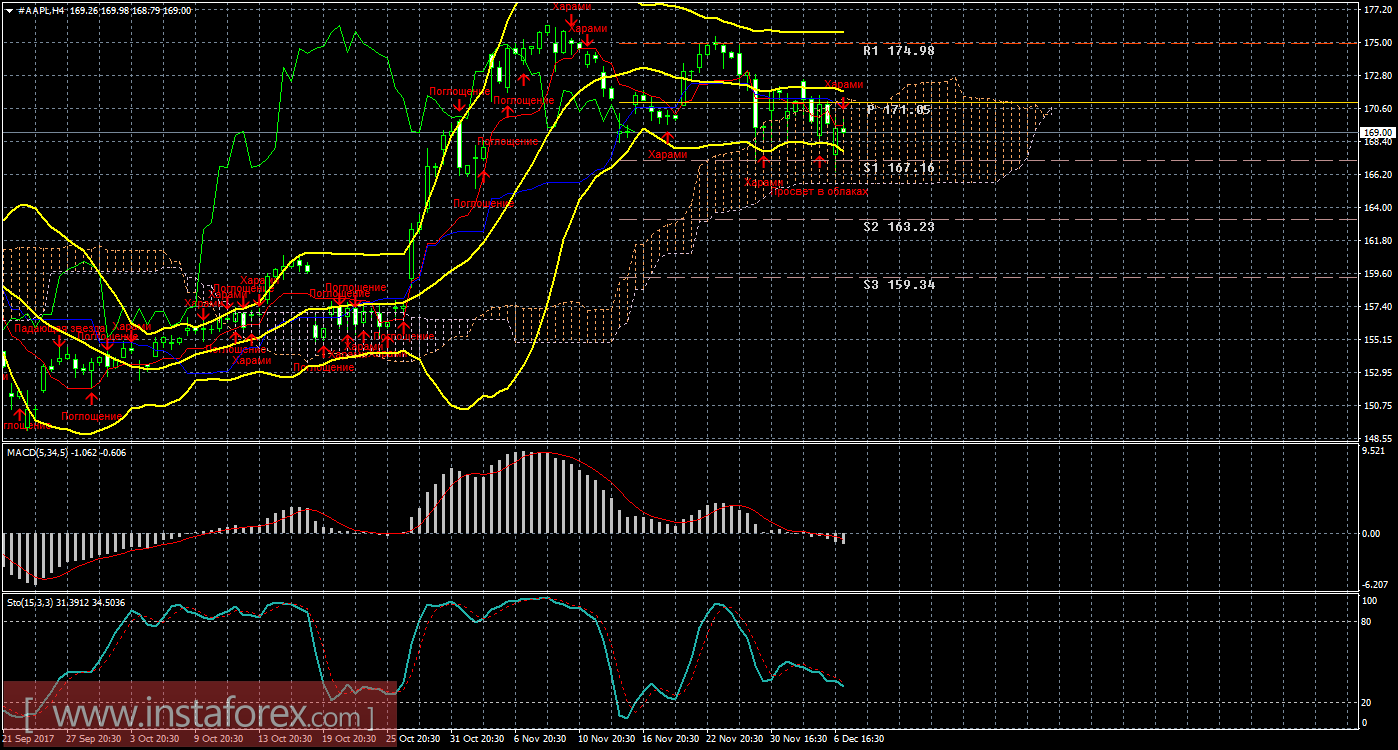Image resolution: width=1398 pixels, height=750 pixels.
Task: Select the Падающая звезда pattern label
Action: click(59, 328)
